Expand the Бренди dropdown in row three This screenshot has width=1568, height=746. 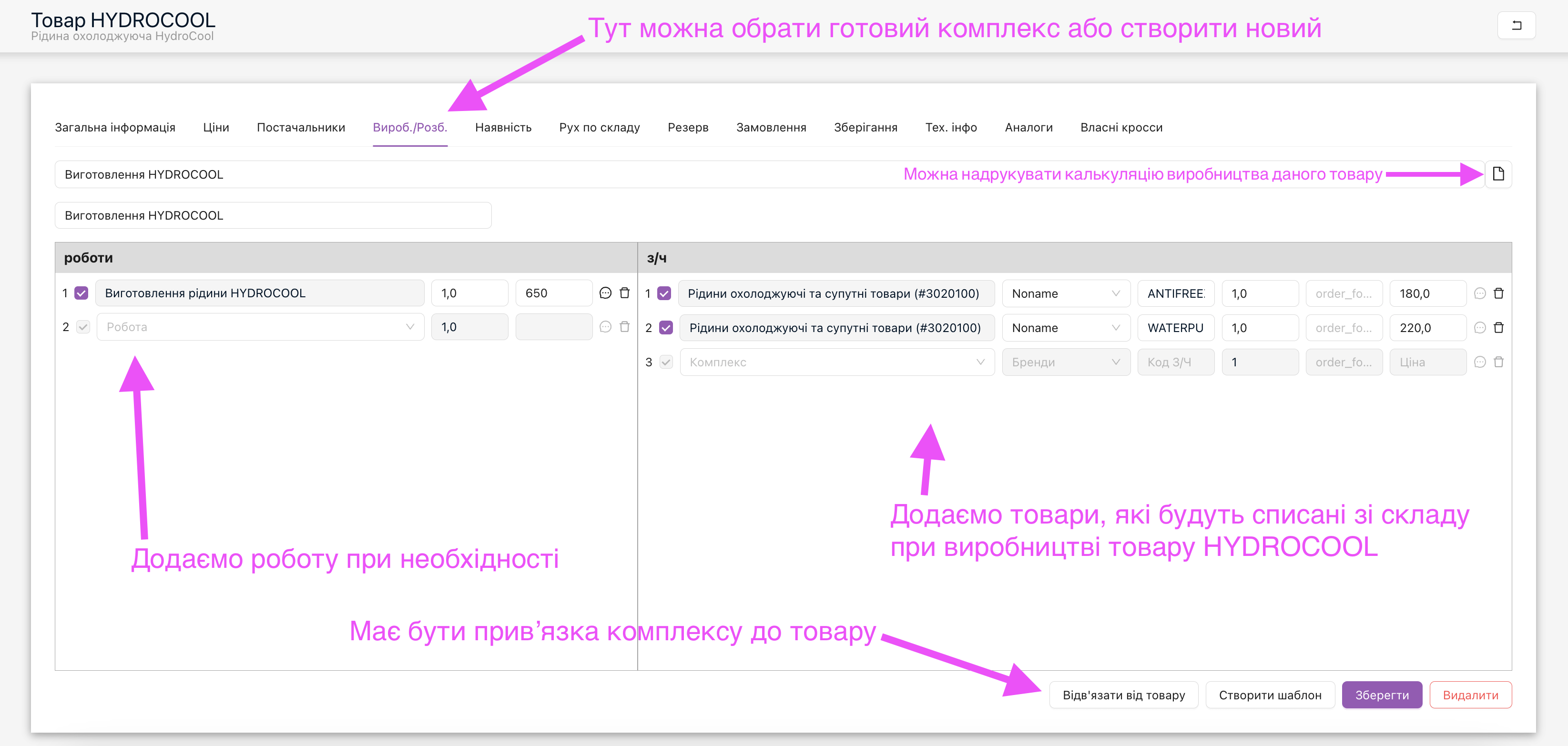1065,363
